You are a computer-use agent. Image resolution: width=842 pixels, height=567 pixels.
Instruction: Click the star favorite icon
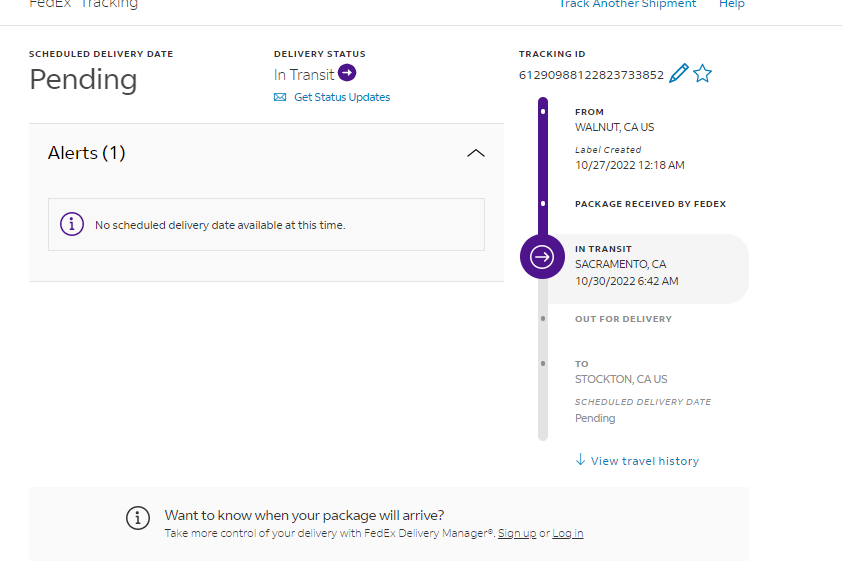[x=703, y=73]
